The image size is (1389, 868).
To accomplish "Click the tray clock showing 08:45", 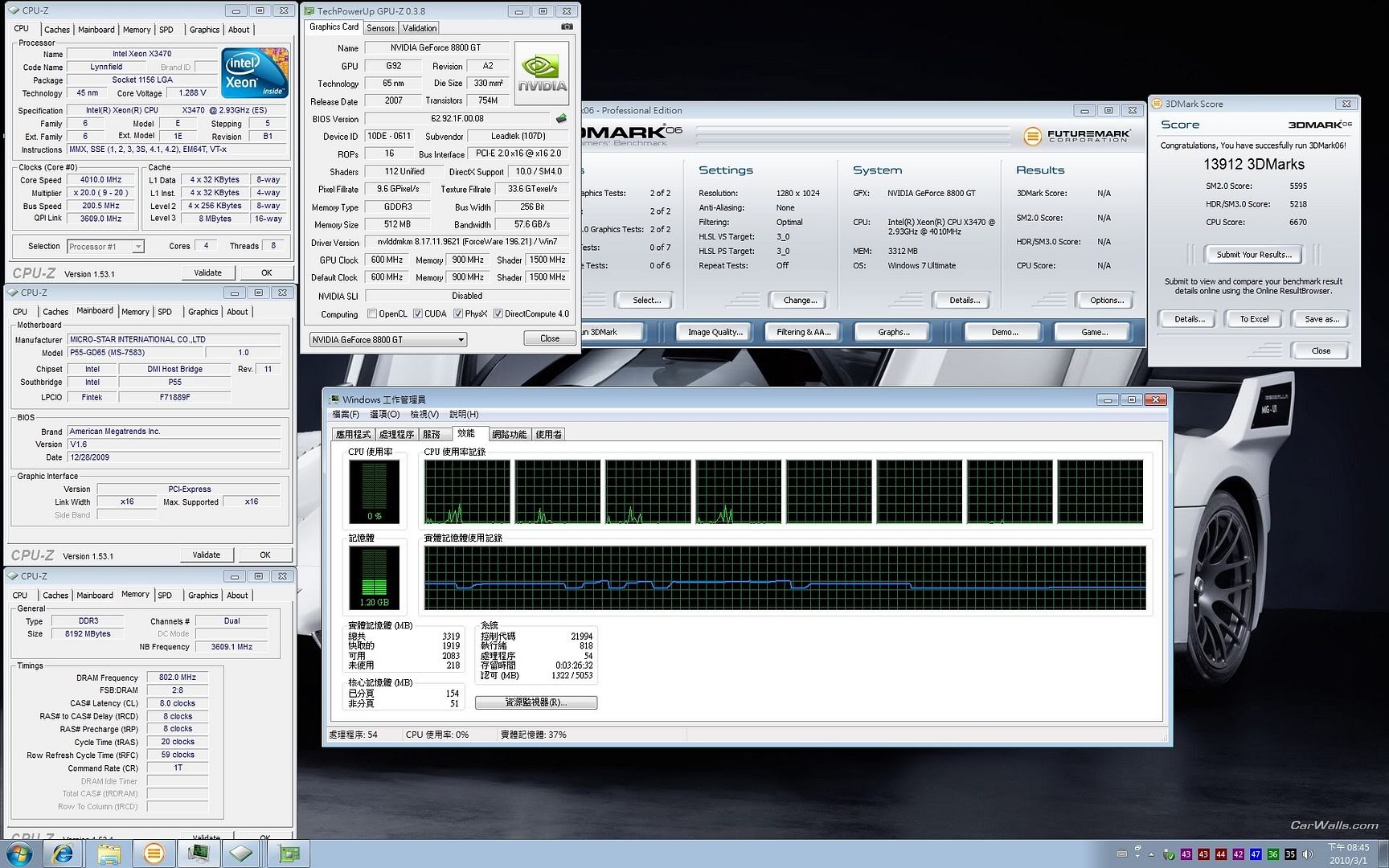I will point(1348,847).
